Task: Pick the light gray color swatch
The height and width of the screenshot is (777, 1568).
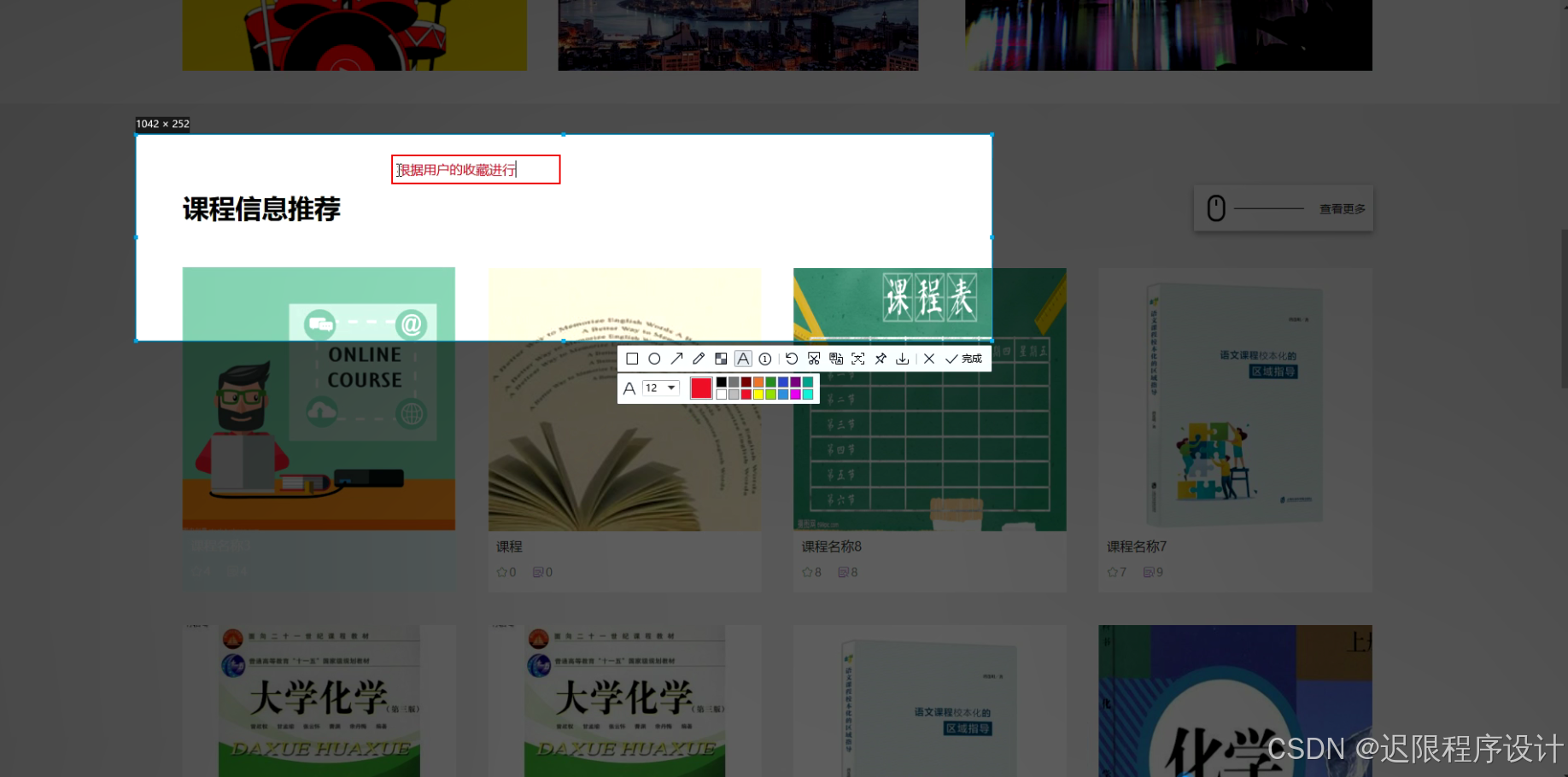Action: [x=734, y=394]
